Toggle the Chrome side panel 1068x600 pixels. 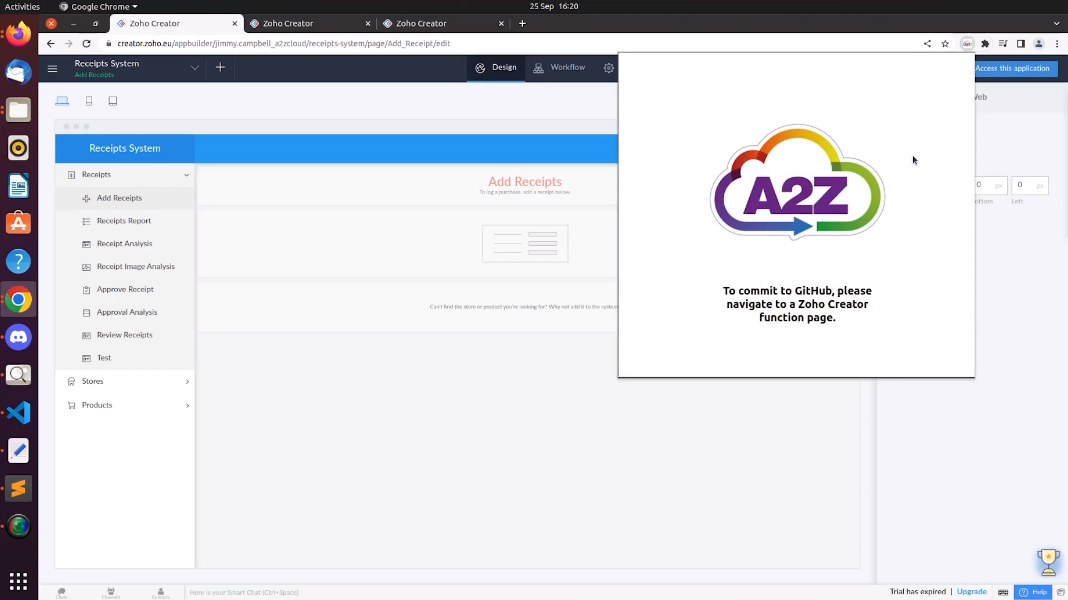(1020, 44)
